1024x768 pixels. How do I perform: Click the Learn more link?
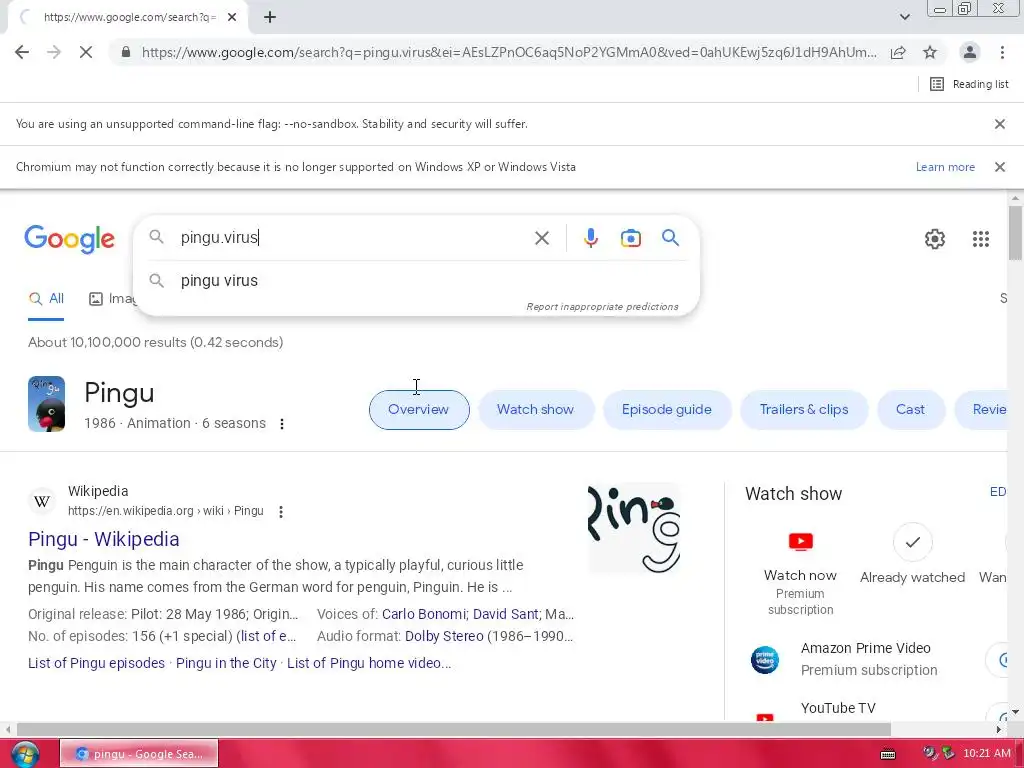coord(944,167)
